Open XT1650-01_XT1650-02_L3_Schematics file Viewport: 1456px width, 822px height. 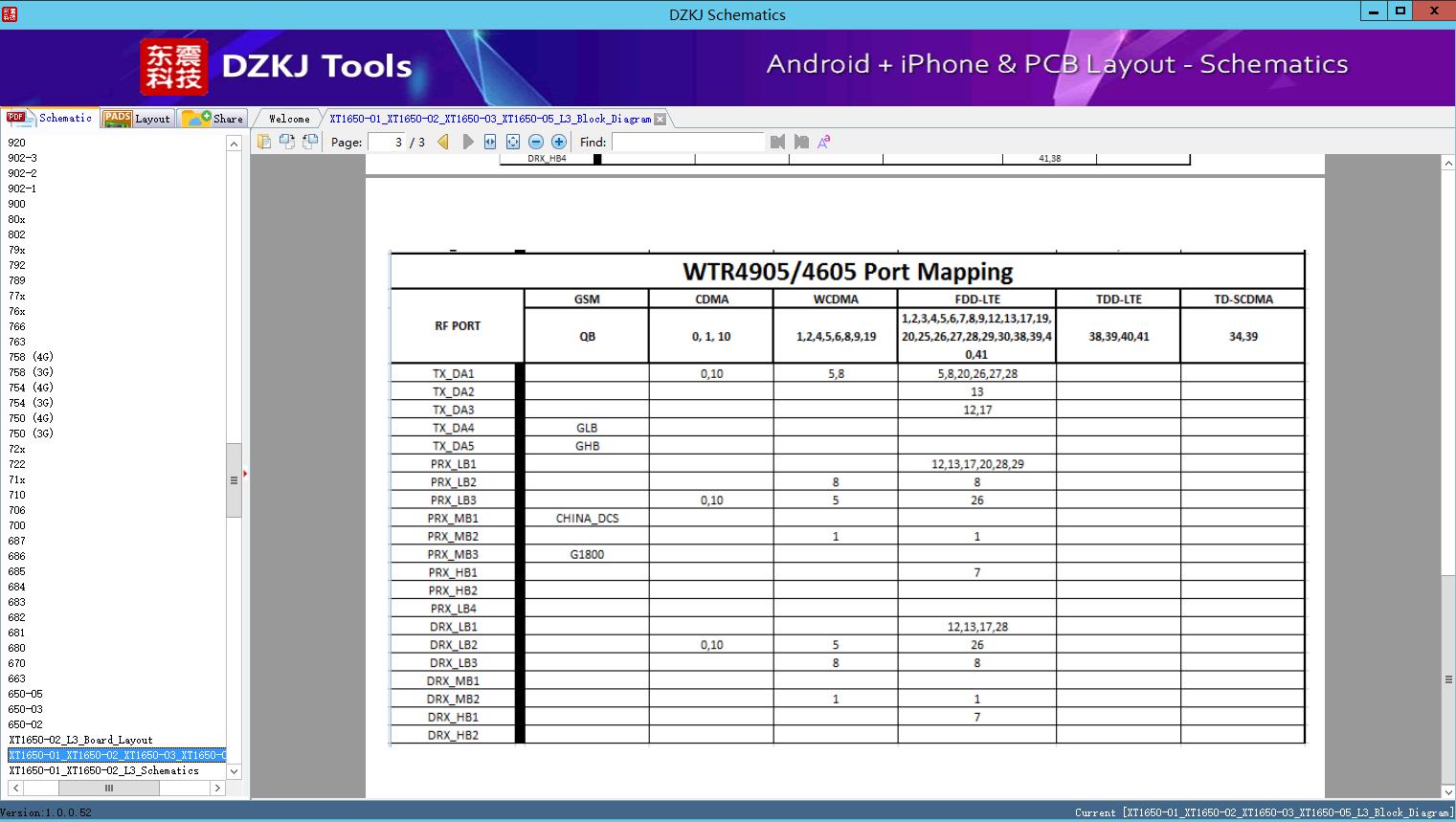[x=104, y=770]
